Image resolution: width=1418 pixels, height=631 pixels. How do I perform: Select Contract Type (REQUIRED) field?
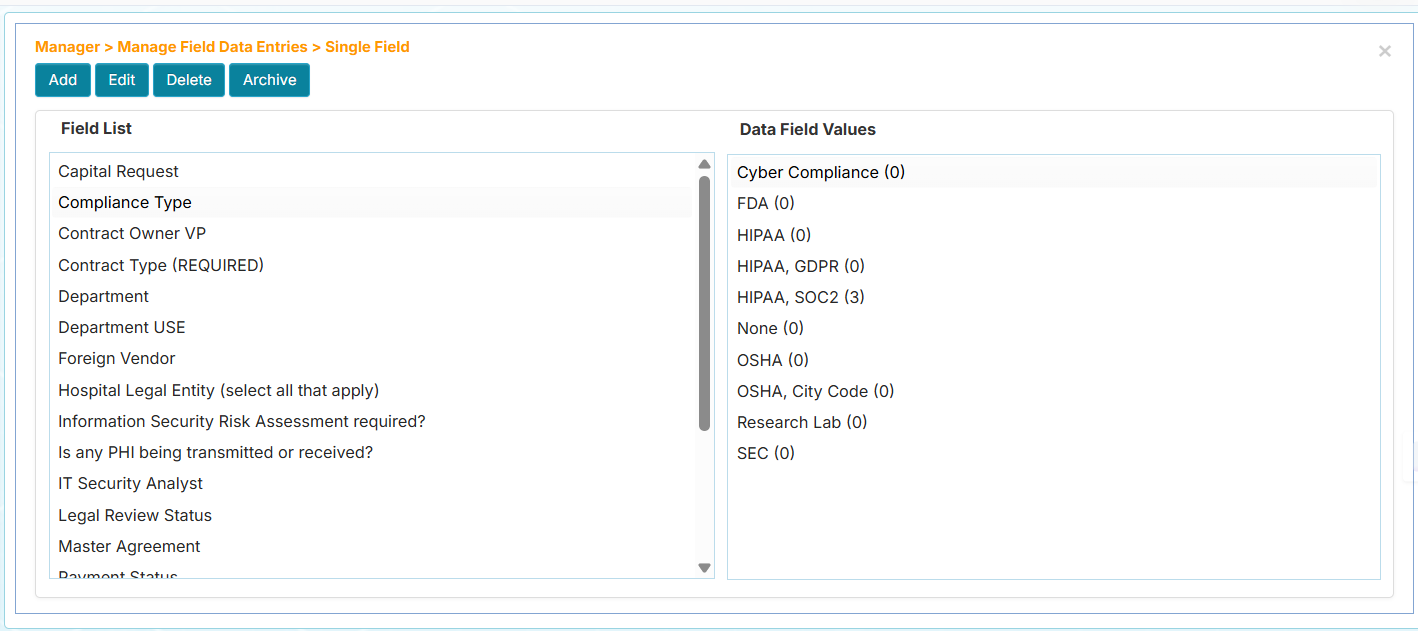coord(161,265)
